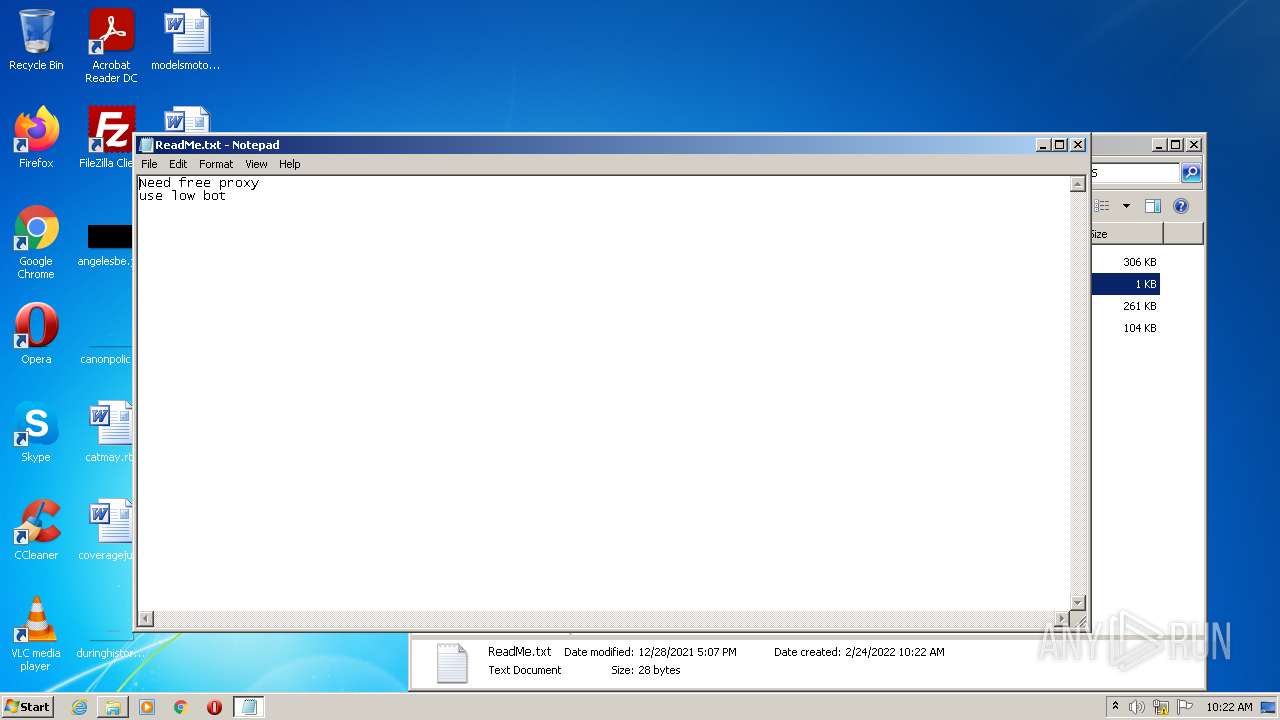The height and width of the screenshot is (720, 1280).
Task: Close the Explorer window behind Notepad
Action: click(1193, 145)
